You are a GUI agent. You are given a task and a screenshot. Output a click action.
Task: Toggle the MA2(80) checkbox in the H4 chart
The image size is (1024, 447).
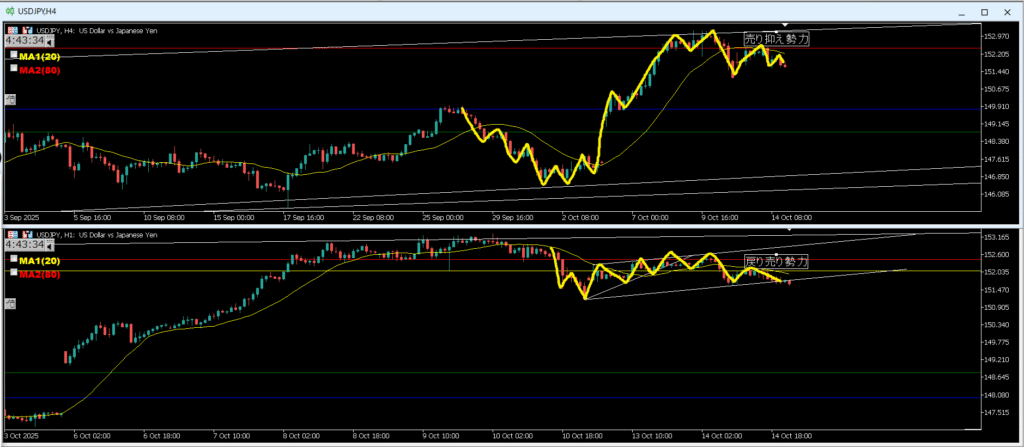[x=12, y=70]
